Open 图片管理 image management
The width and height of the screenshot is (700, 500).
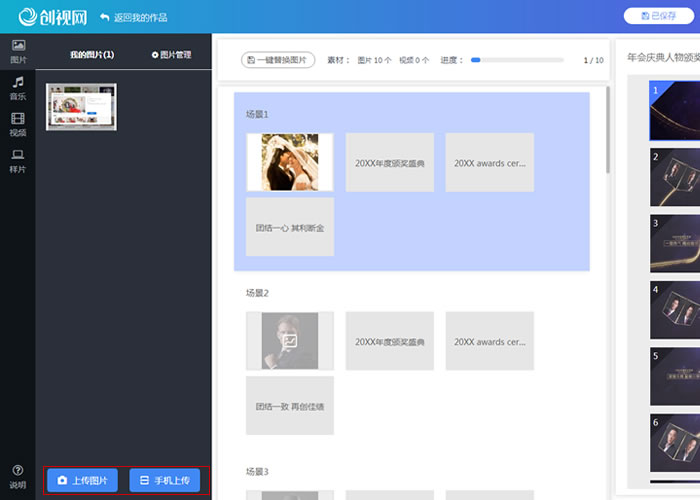click(171, 54)
